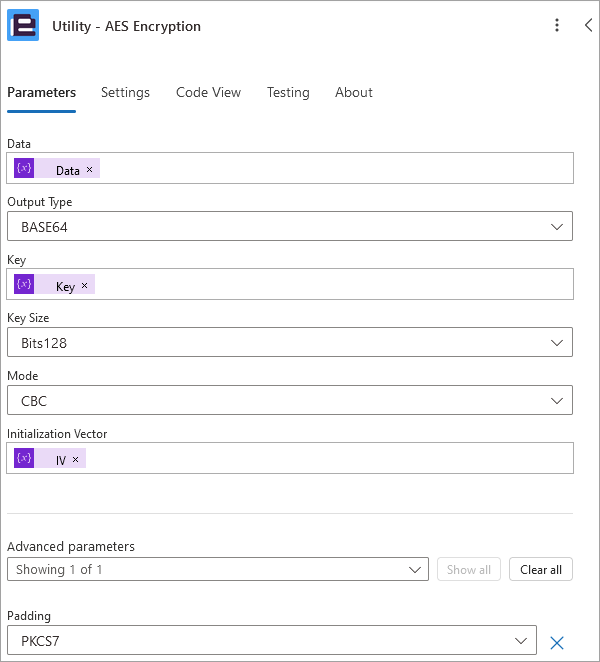
Task: Switch to the Settings tab
Action: (x=125, y=92)
